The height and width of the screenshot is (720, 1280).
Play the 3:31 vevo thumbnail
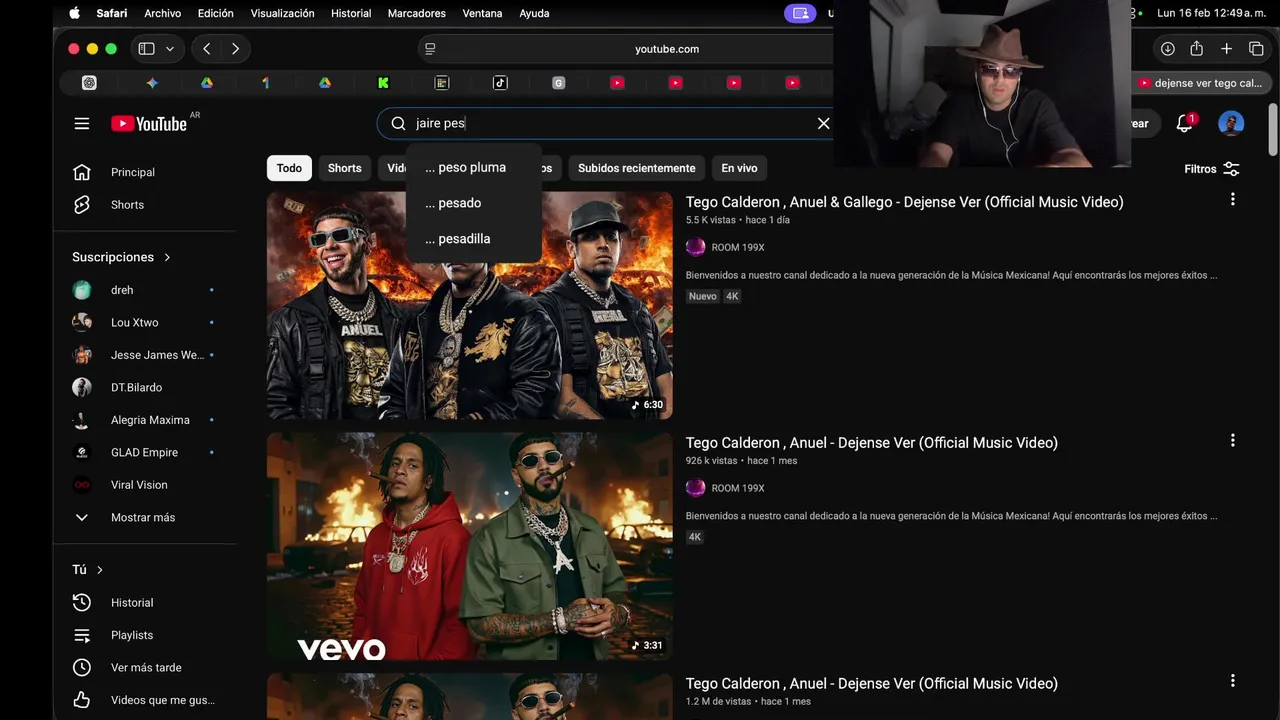(470, 546)
